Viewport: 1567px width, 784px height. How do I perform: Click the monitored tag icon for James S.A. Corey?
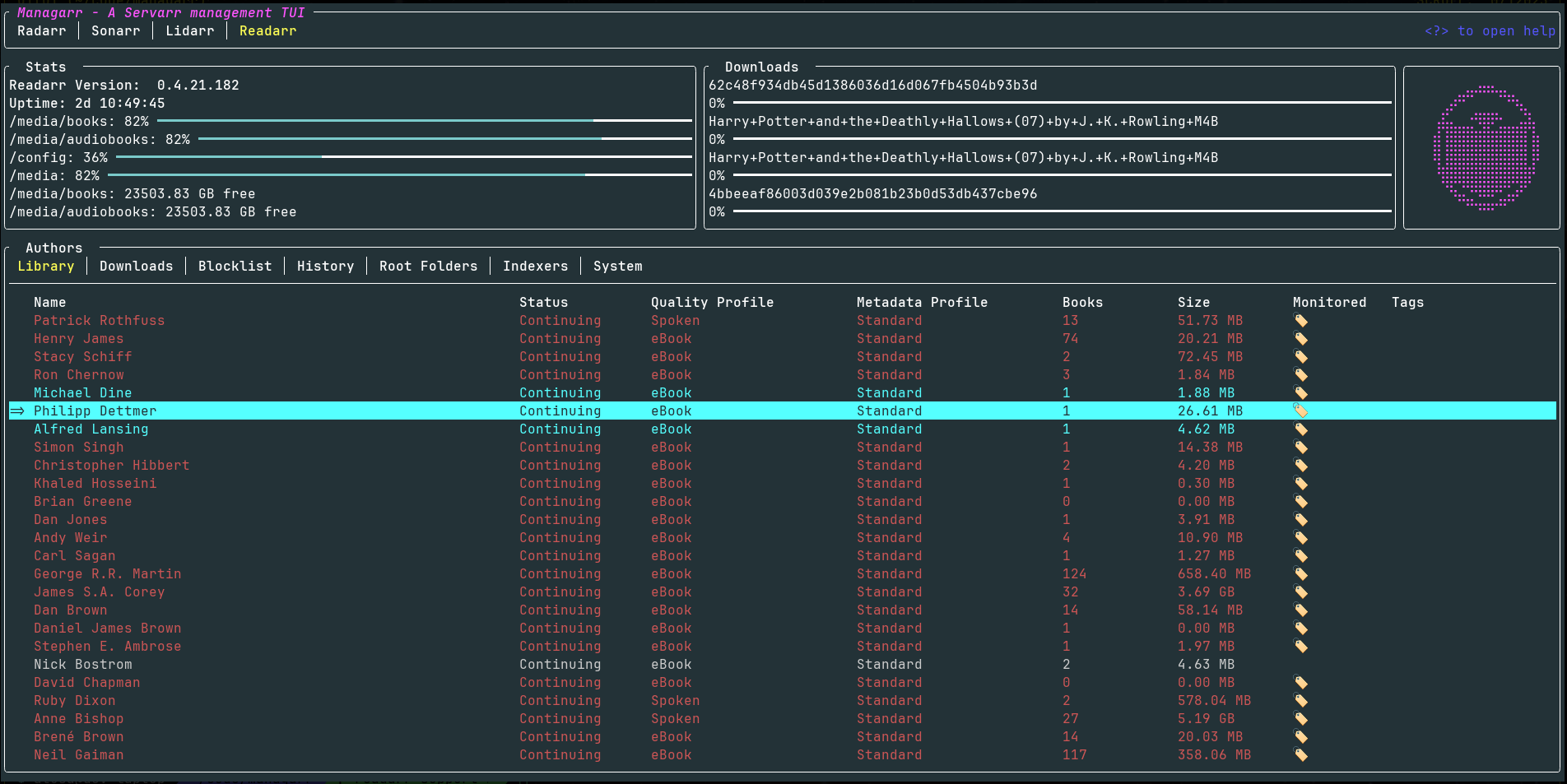coord(1300,592)
